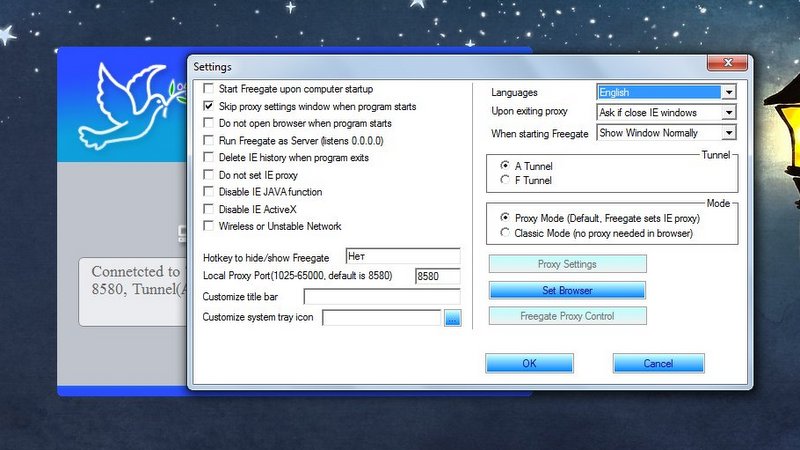800x450 pixels.
Task: Enable Wireless or Unstable Network option
Action: [208, 226]
